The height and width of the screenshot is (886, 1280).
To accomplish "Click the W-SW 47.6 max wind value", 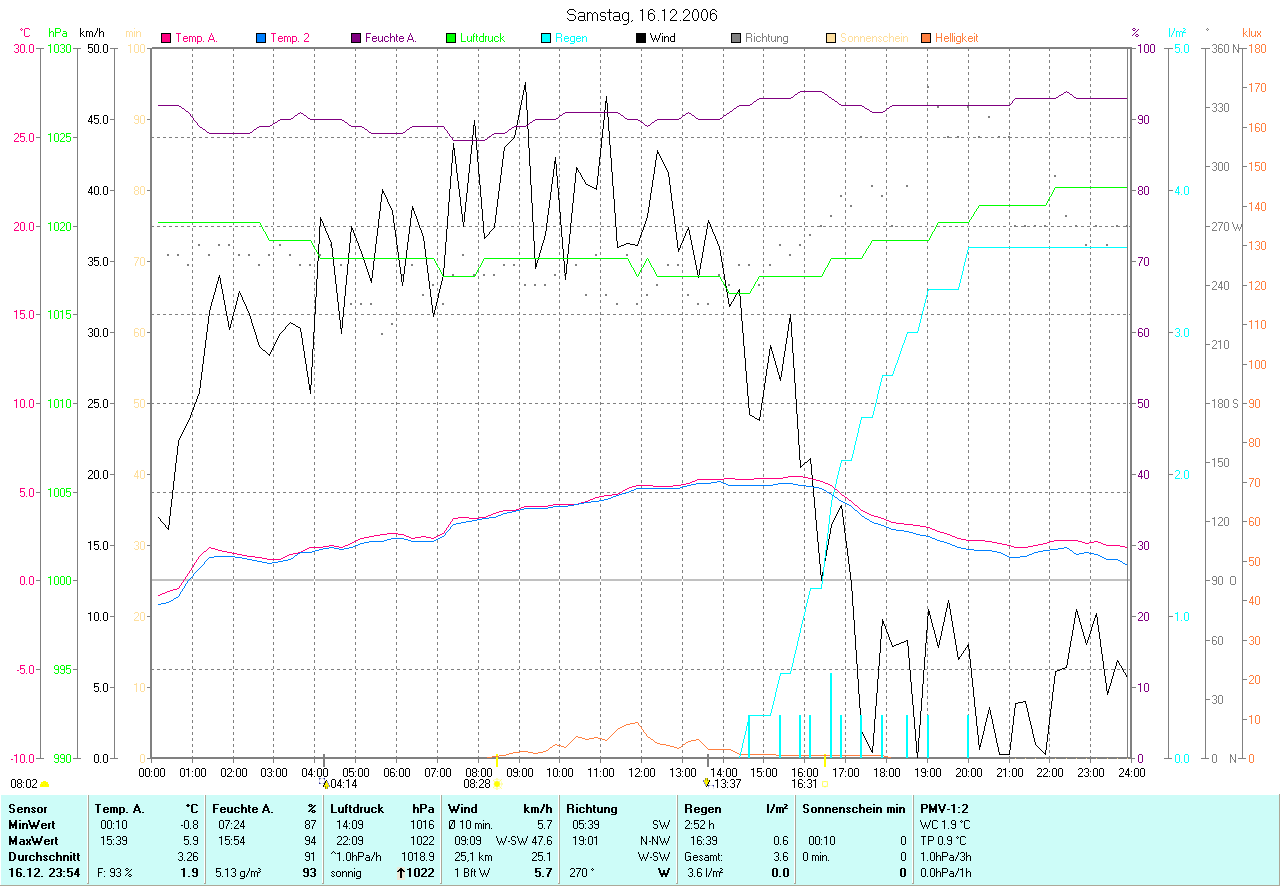I will (x=524, y=841).
